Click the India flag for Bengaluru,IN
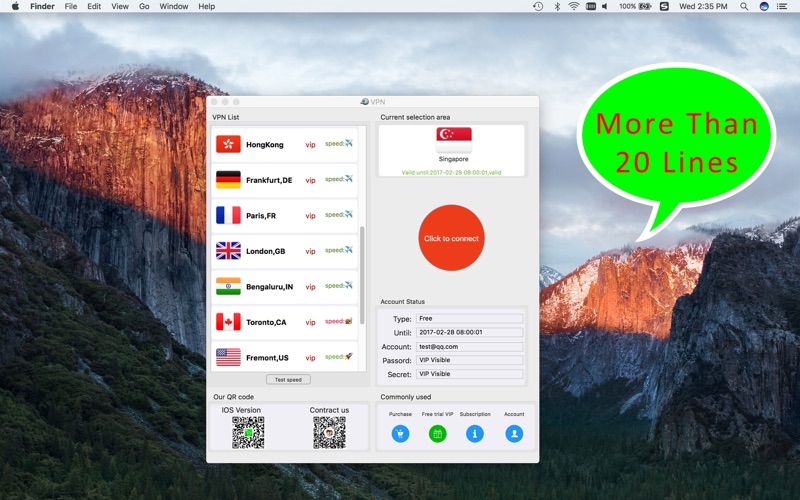 [228, 286]
